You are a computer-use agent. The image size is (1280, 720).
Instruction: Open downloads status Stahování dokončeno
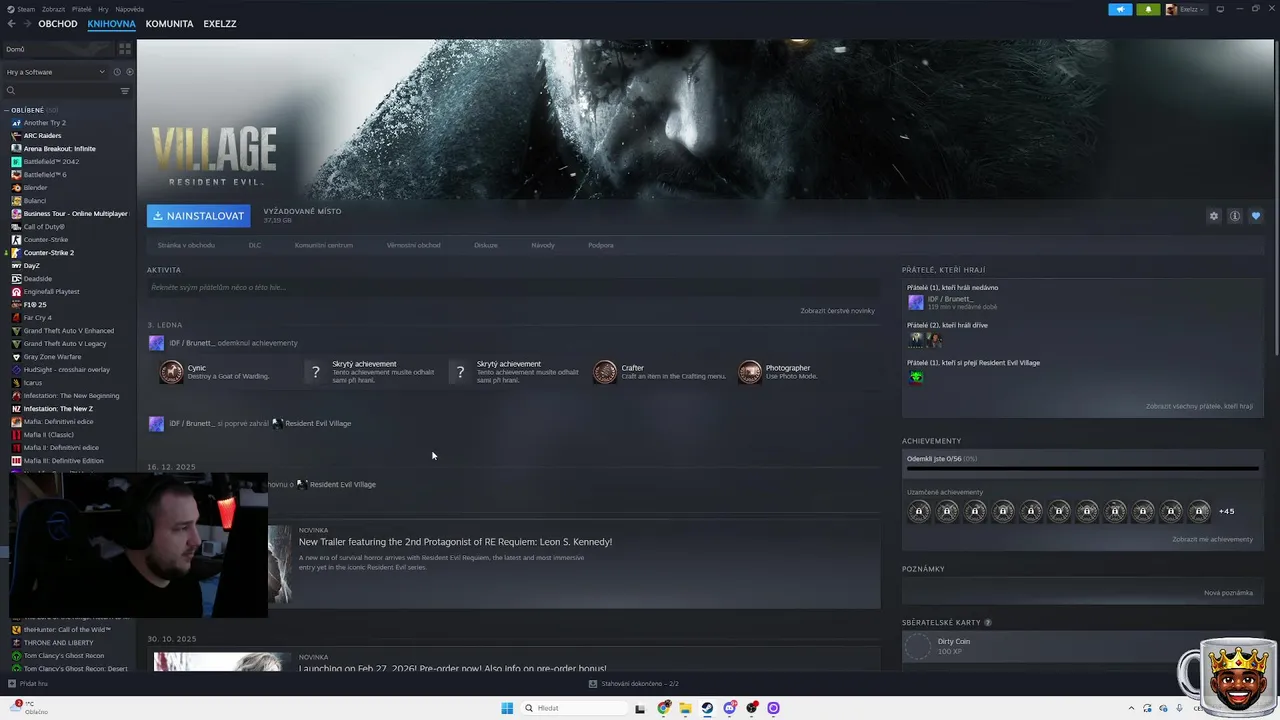[634, 684]
